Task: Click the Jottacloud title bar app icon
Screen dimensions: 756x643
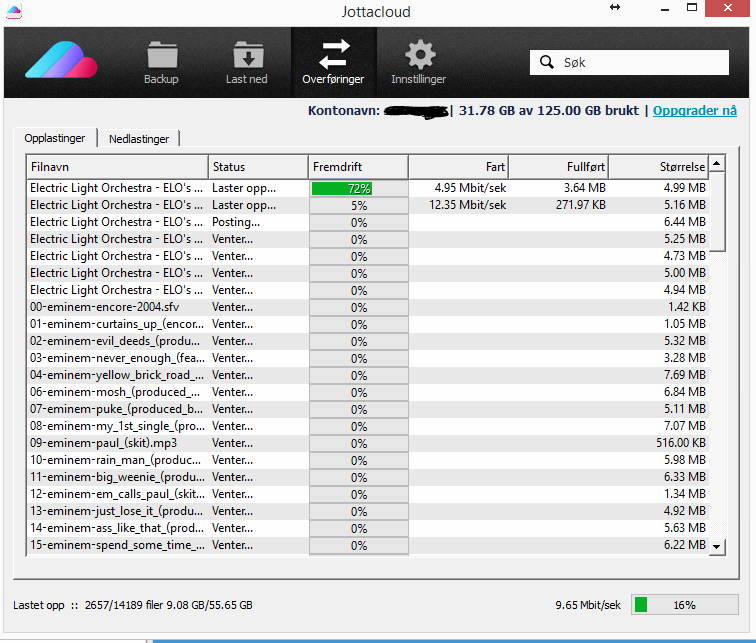Action: coord(14,11)
